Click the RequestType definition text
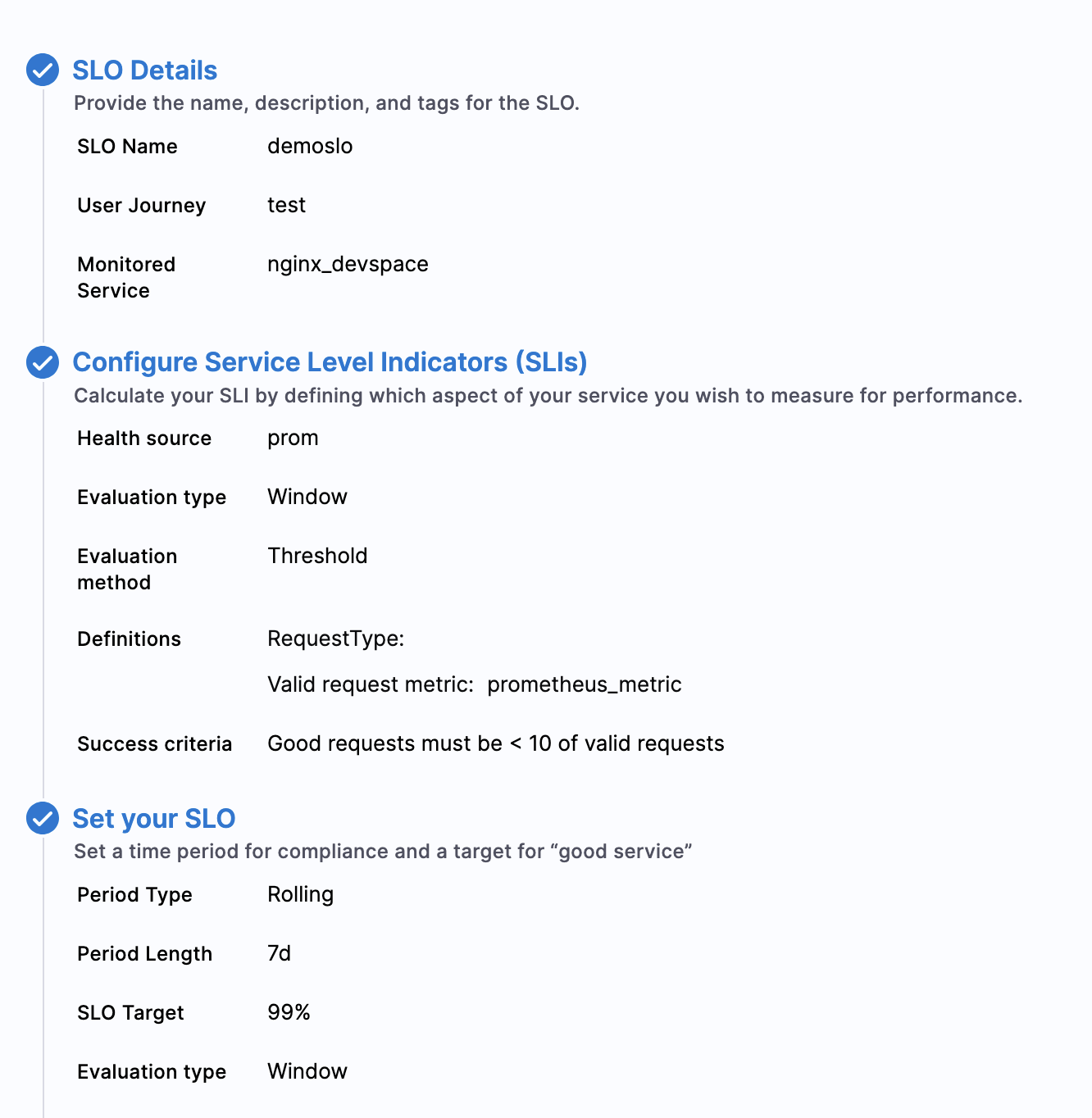The image size is (1092, 1118). [x=335, y=639]
